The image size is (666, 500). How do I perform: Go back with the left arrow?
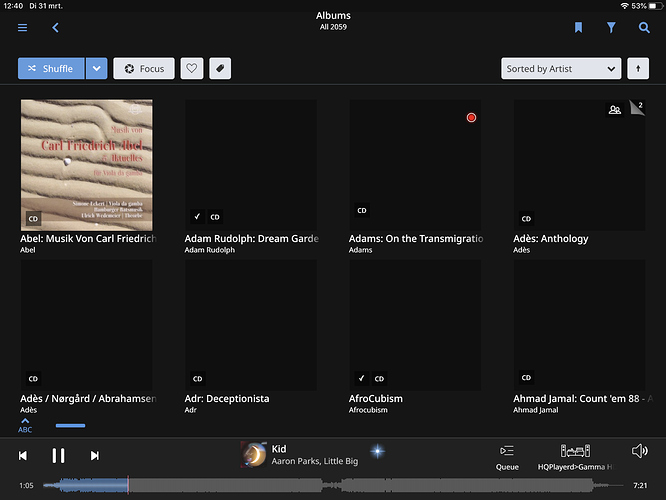tap(55, 28)
